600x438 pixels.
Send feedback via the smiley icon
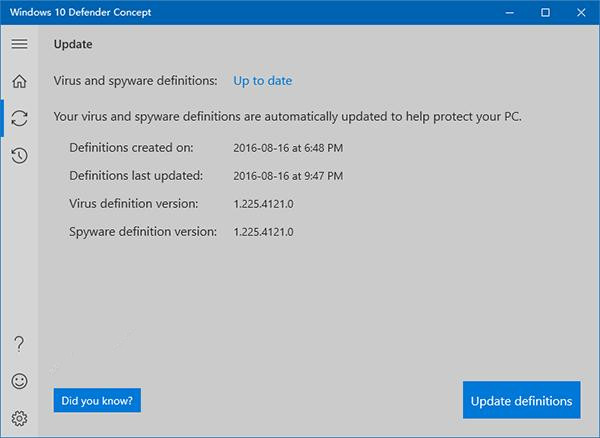pos(19,381)
